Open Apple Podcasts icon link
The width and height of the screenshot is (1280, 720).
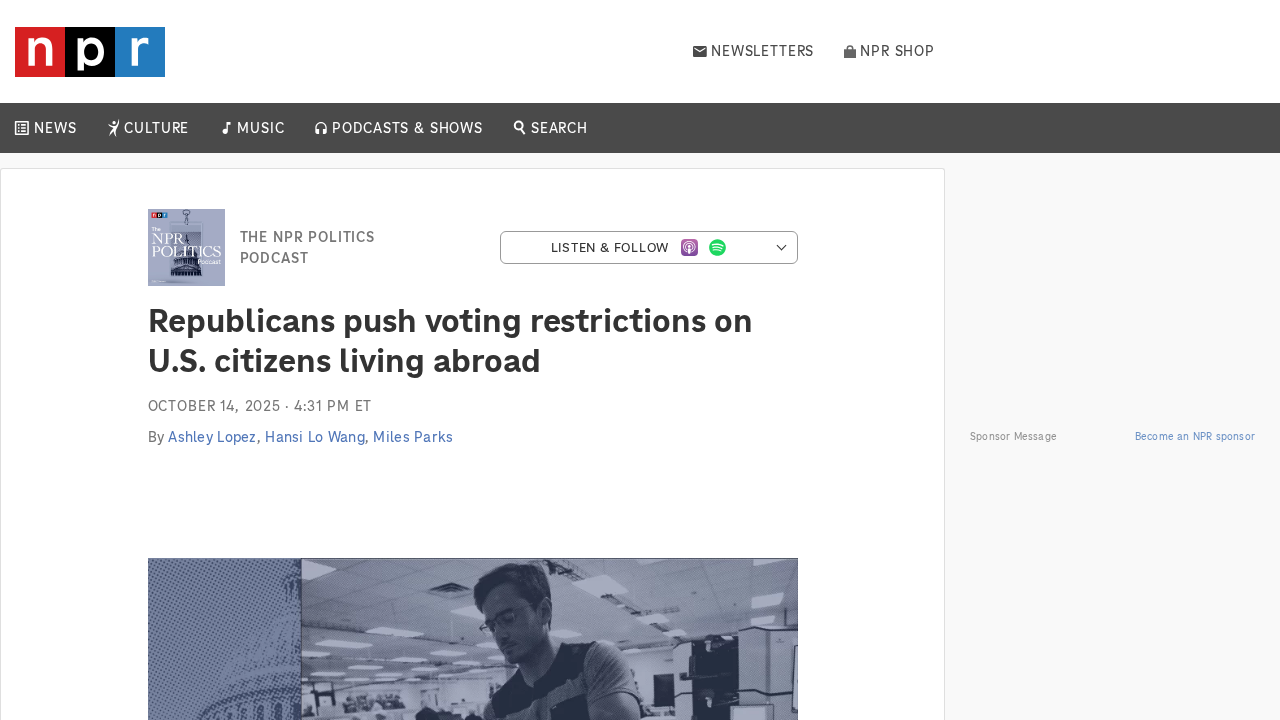[x=690, y=248]
